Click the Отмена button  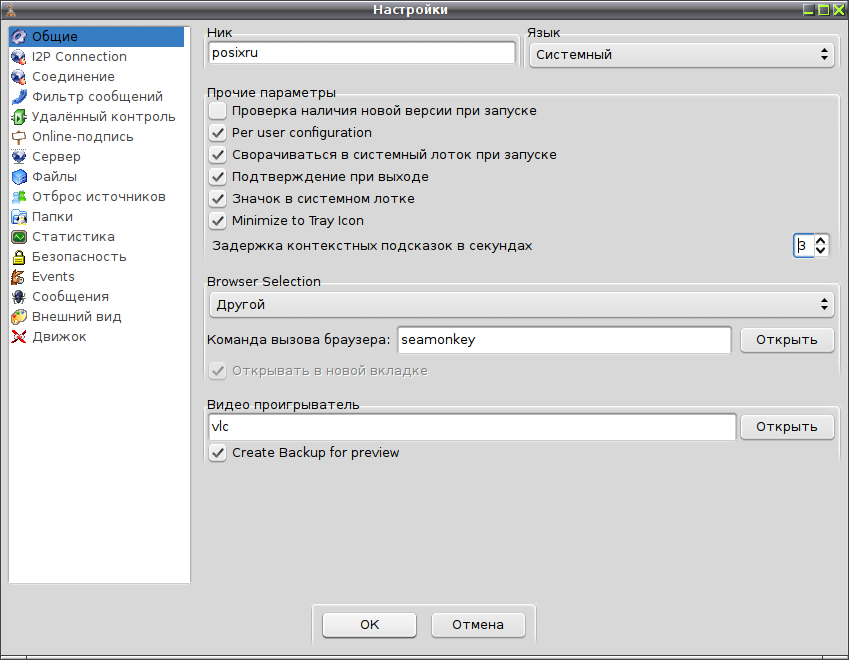[478, 625]
